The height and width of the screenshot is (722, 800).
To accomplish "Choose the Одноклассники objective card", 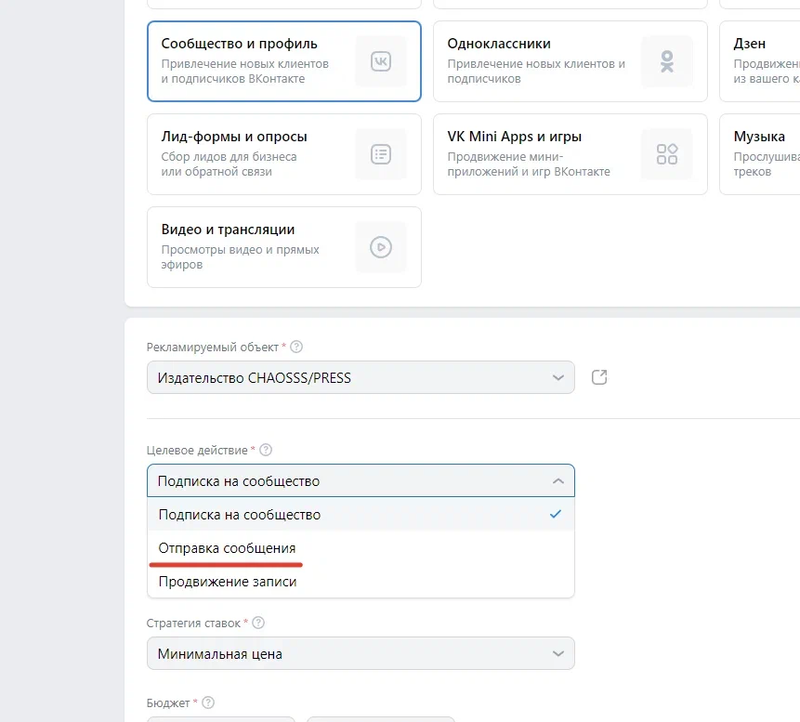I will pyautogui.click(x=570, y=61).
